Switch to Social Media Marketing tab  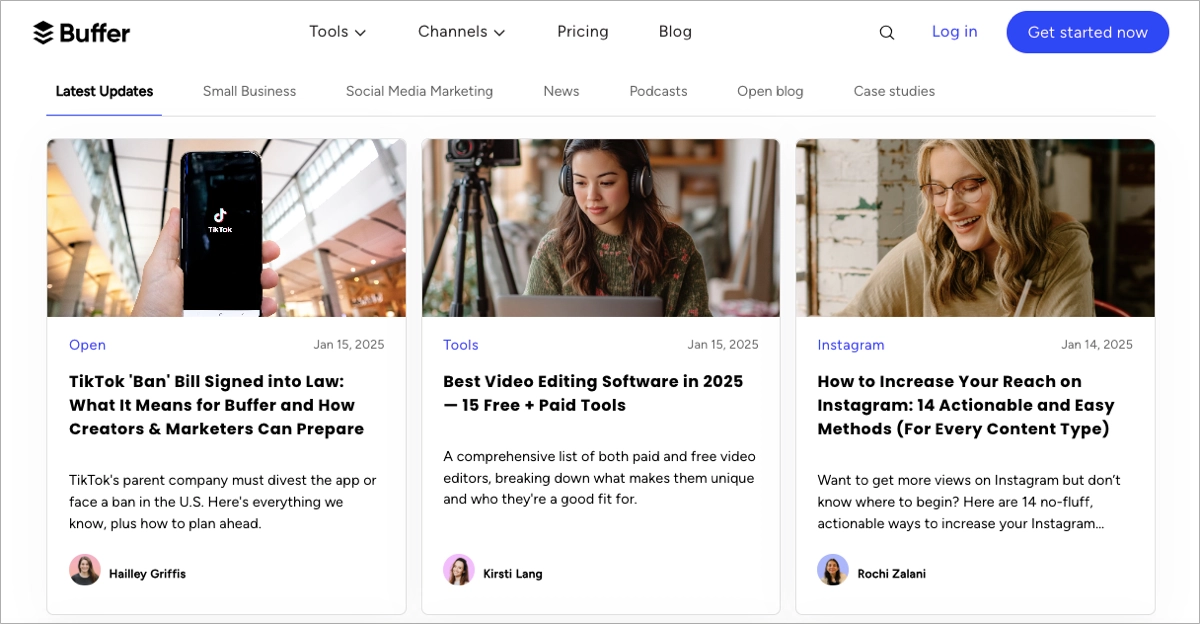(419, 91)
